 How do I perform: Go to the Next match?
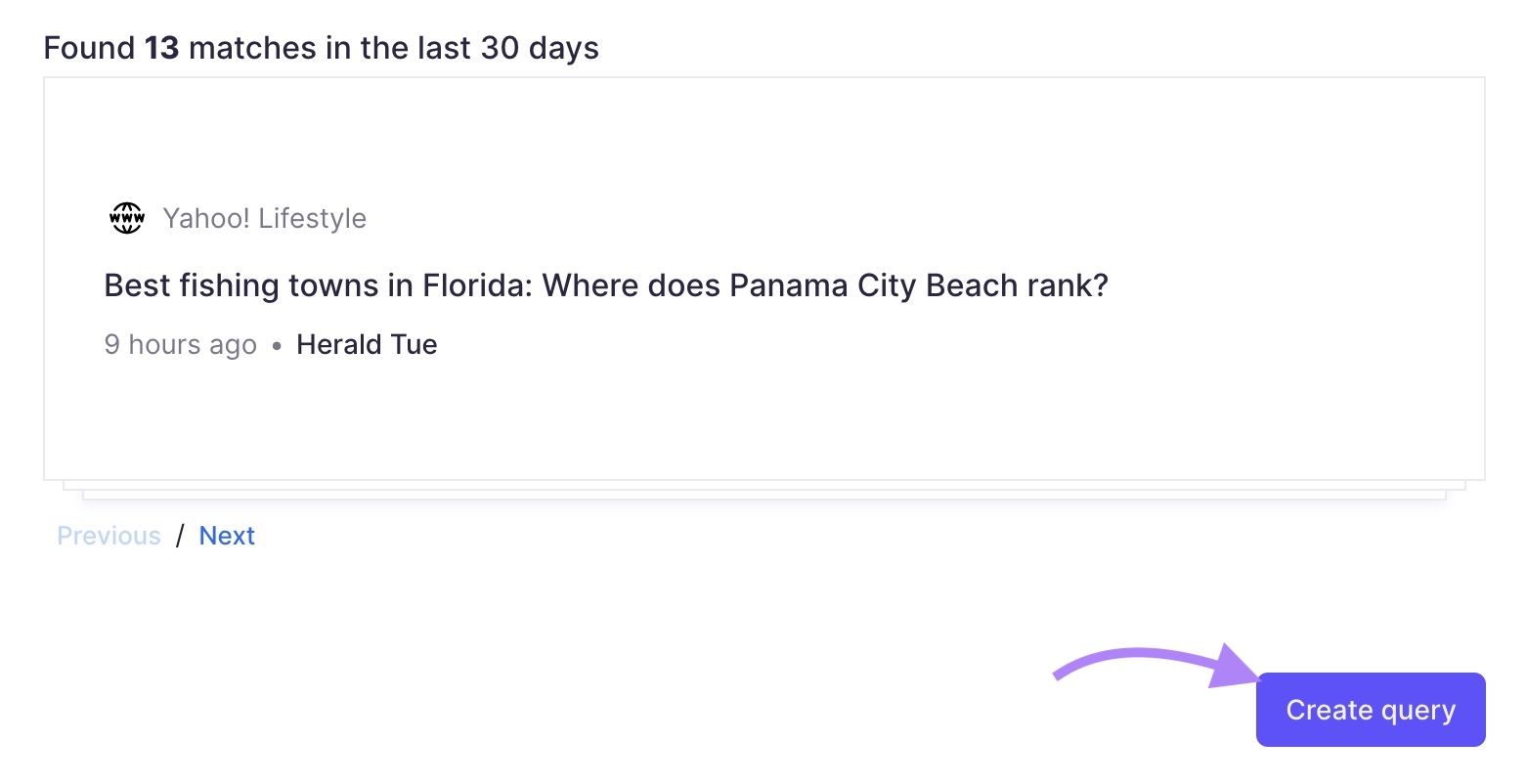point(227,536)
